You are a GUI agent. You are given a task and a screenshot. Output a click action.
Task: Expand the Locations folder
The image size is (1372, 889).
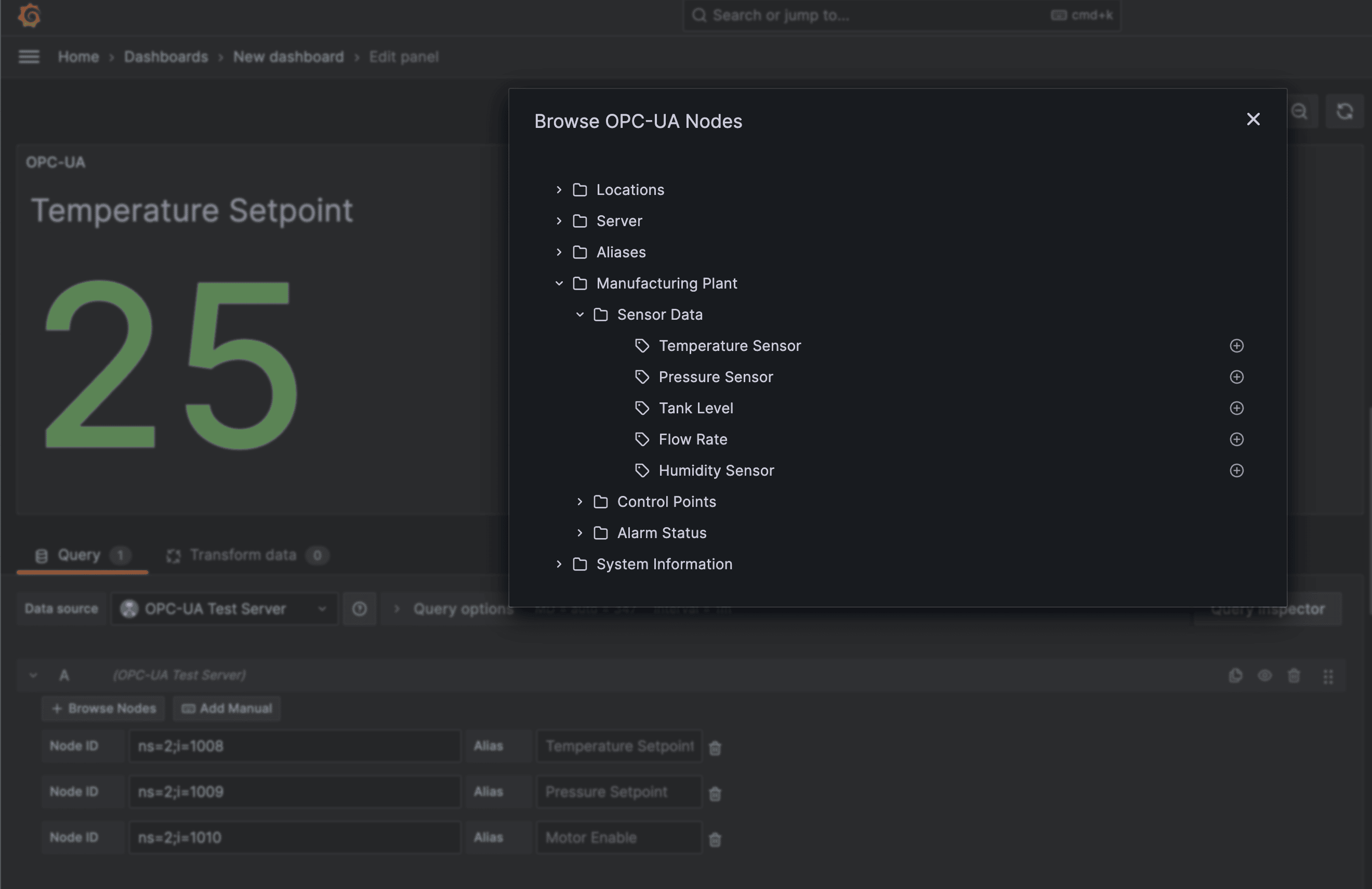[x=559, y=190]
